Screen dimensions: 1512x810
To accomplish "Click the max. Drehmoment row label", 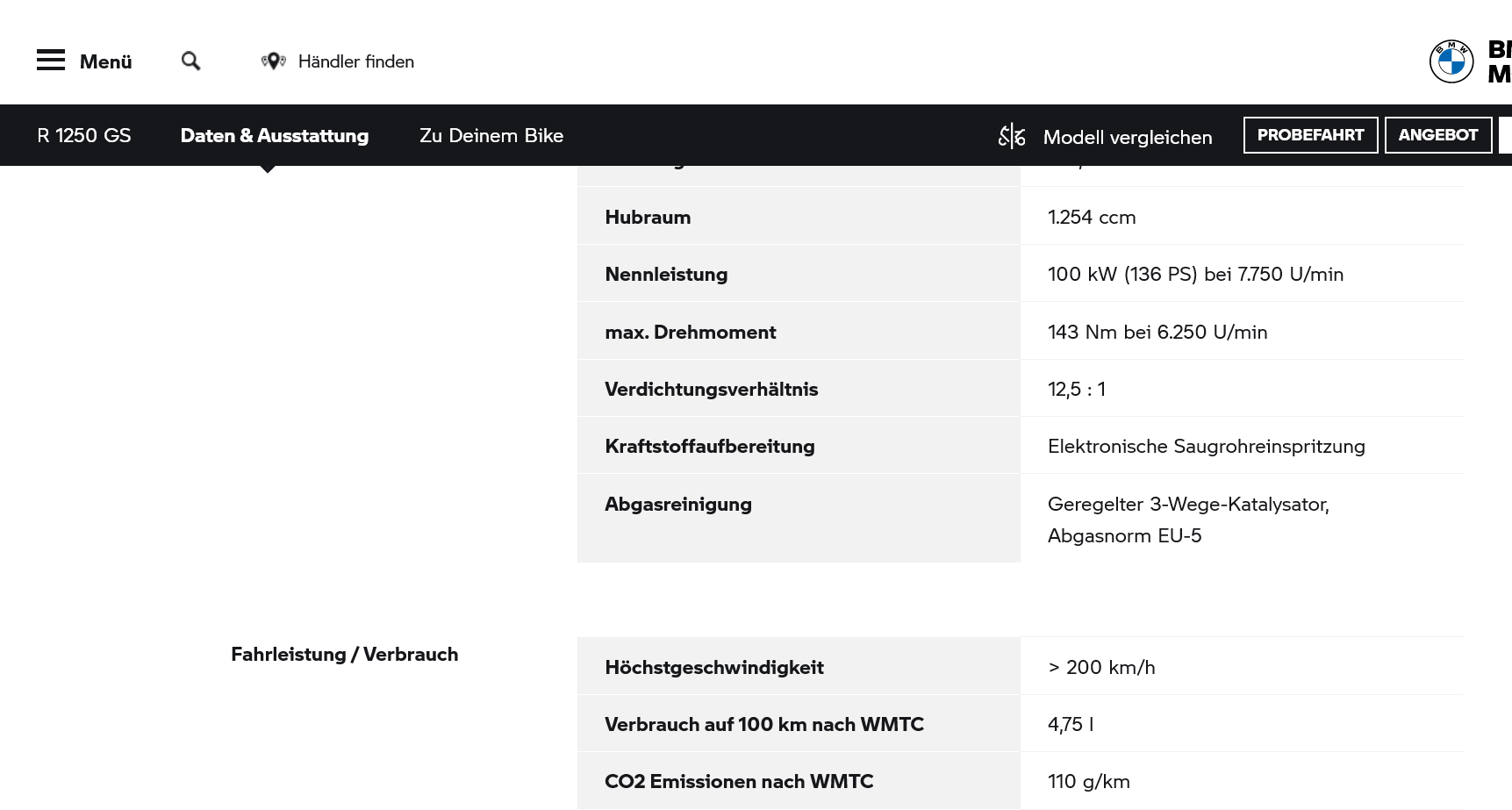I will 690,332.
